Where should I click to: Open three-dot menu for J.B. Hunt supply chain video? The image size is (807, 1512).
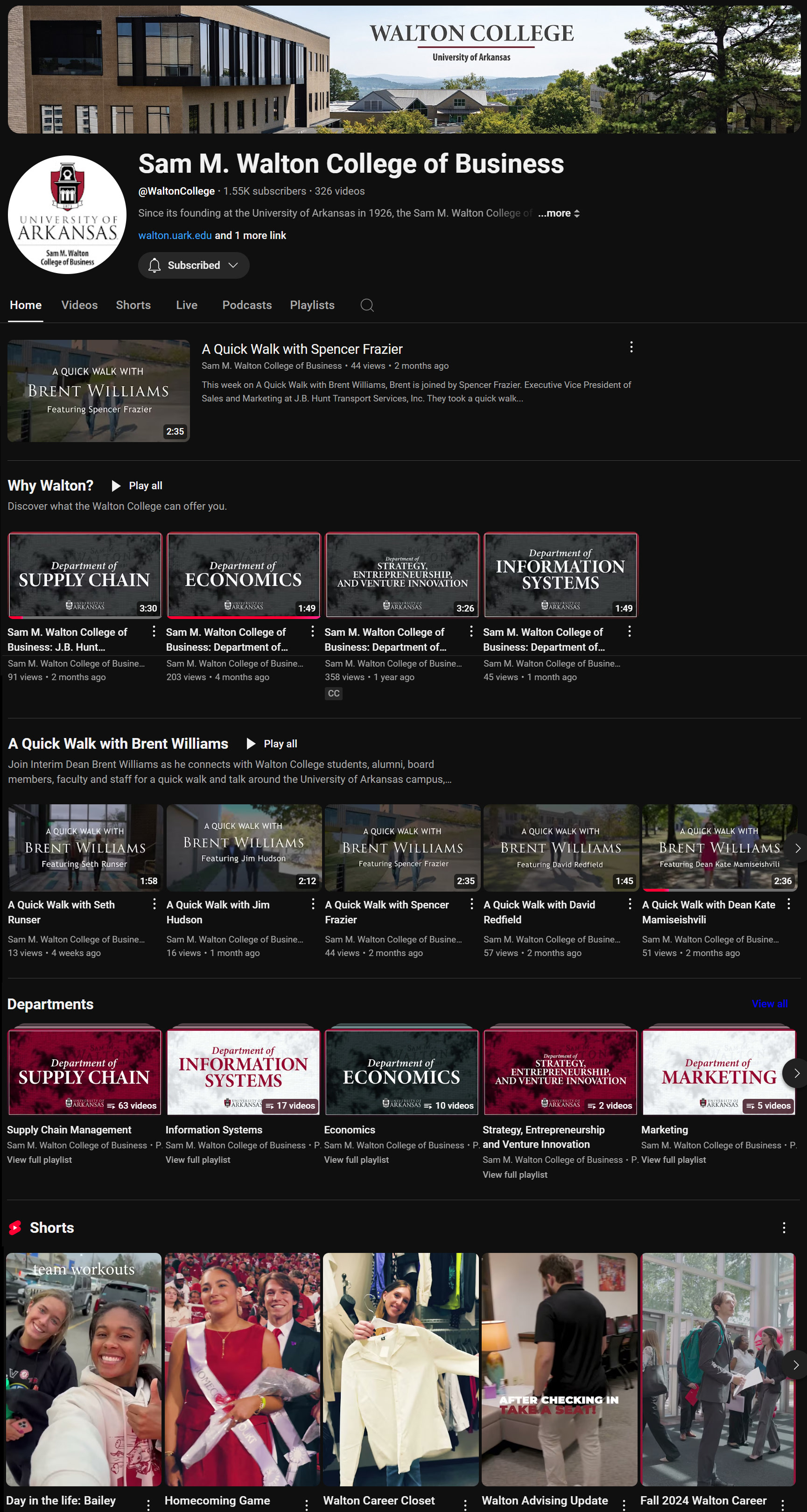(154, 631)
